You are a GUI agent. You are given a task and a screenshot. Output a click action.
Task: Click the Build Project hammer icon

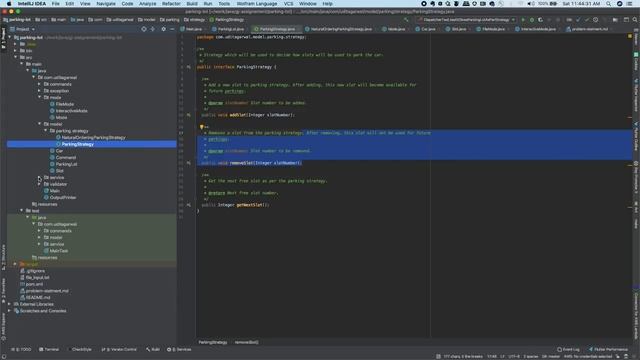click(406, 20)
